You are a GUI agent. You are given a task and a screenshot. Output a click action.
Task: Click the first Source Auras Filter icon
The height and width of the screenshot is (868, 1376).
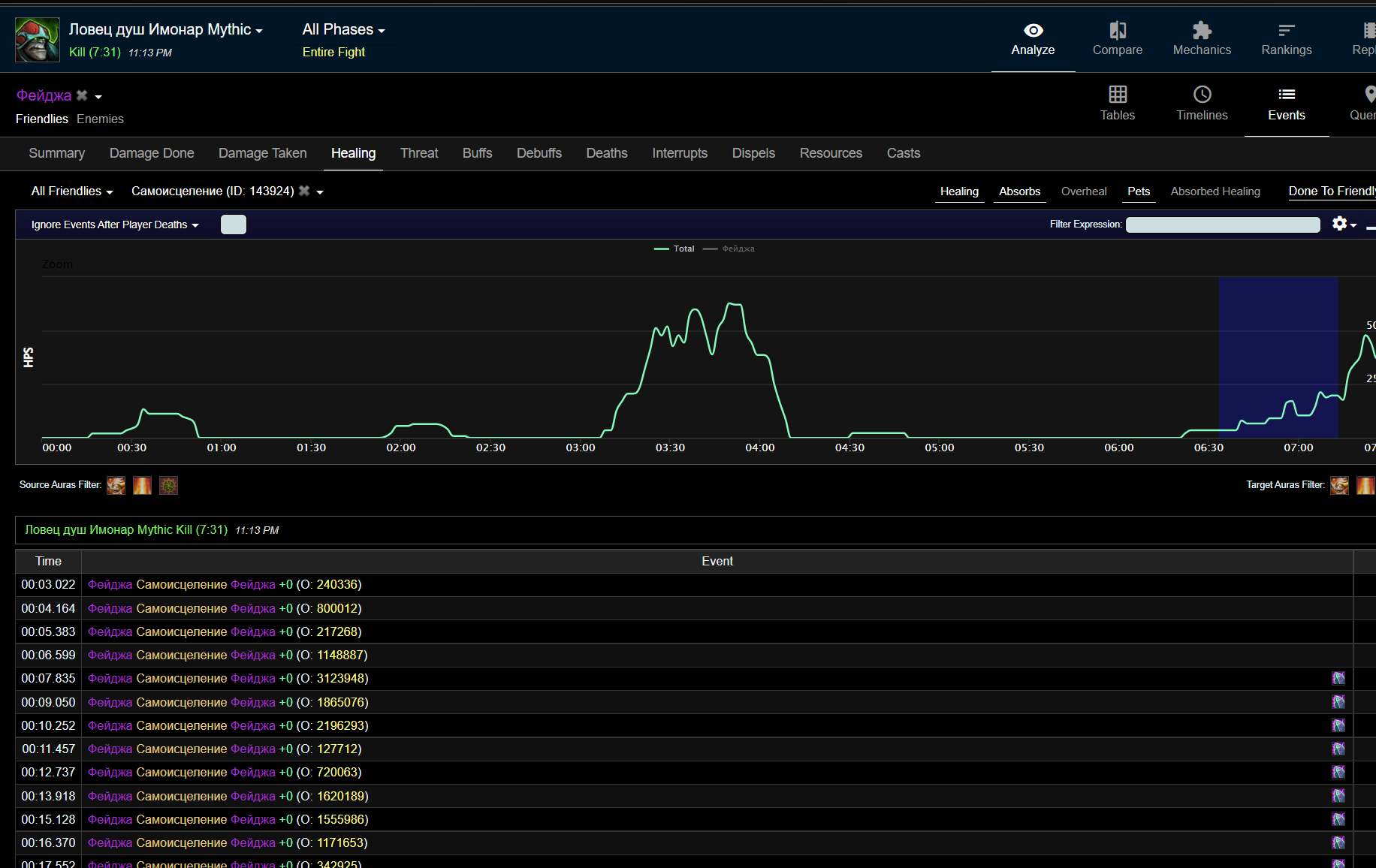[x=116, y=486]
